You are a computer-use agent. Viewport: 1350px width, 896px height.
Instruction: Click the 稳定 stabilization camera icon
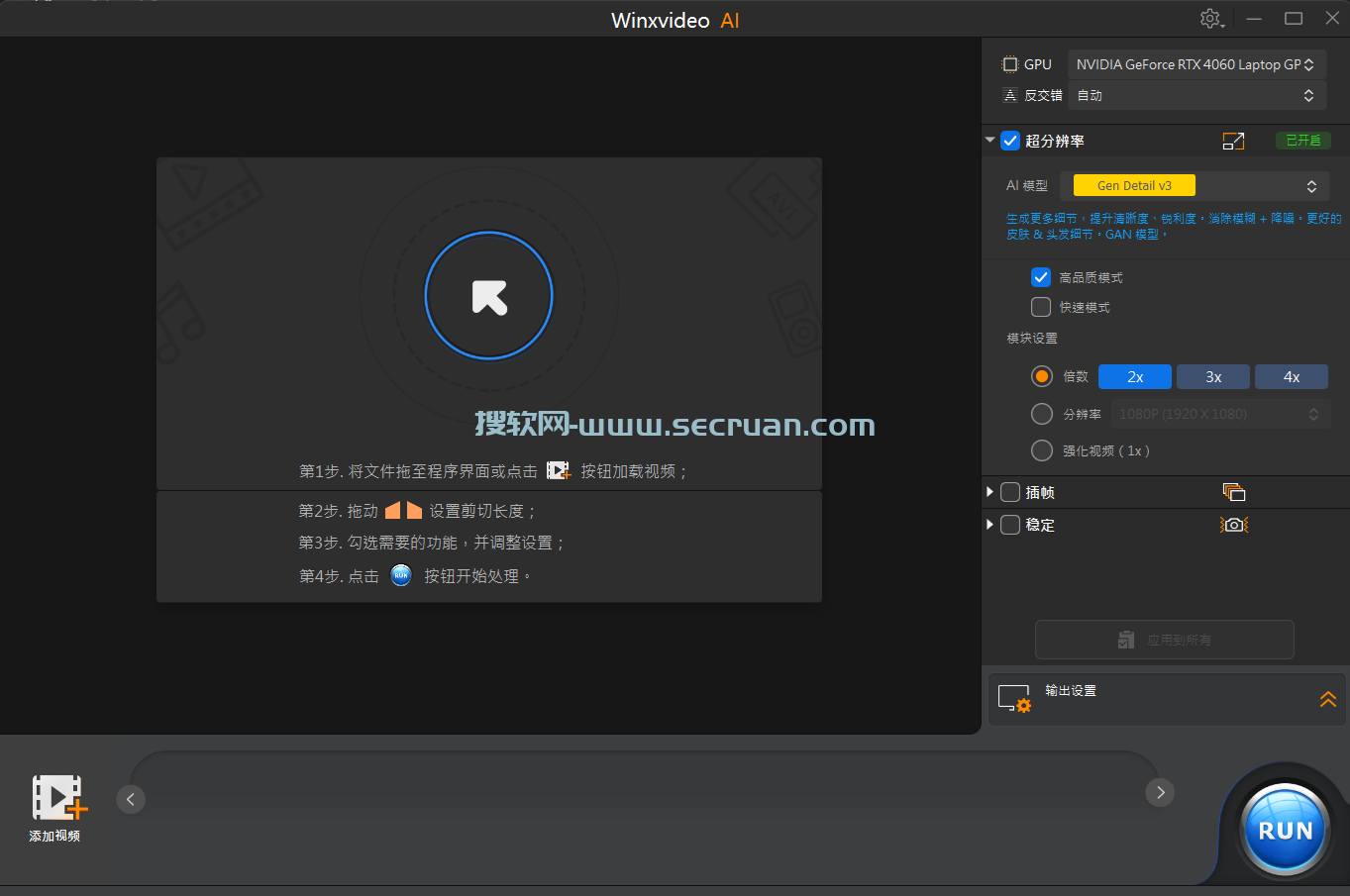(1234, 525)
